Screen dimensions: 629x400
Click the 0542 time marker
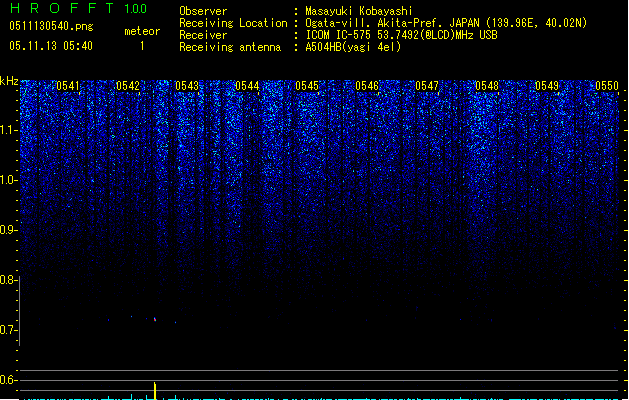pos(128,86)
